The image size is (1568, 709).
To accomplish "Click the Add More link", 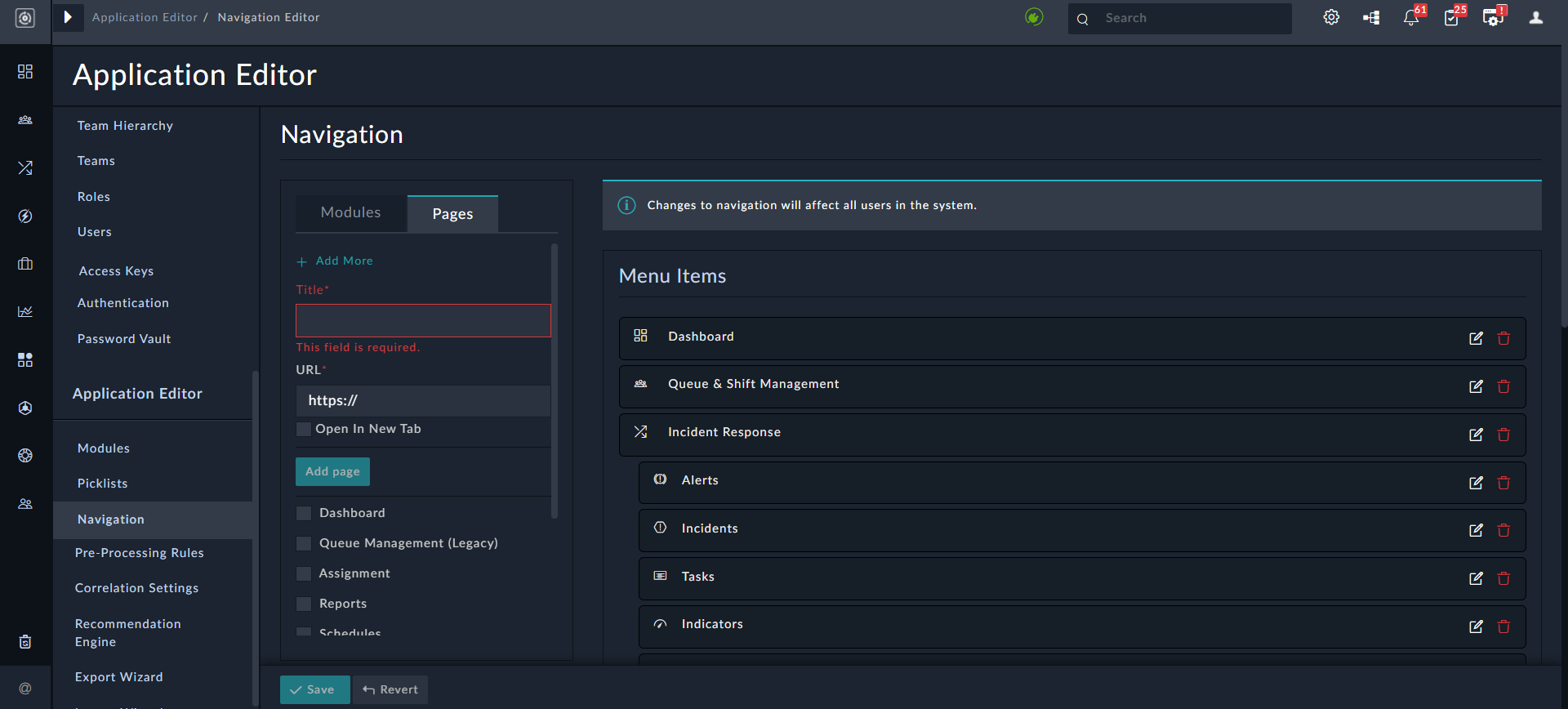I will [x=335, y=261].
